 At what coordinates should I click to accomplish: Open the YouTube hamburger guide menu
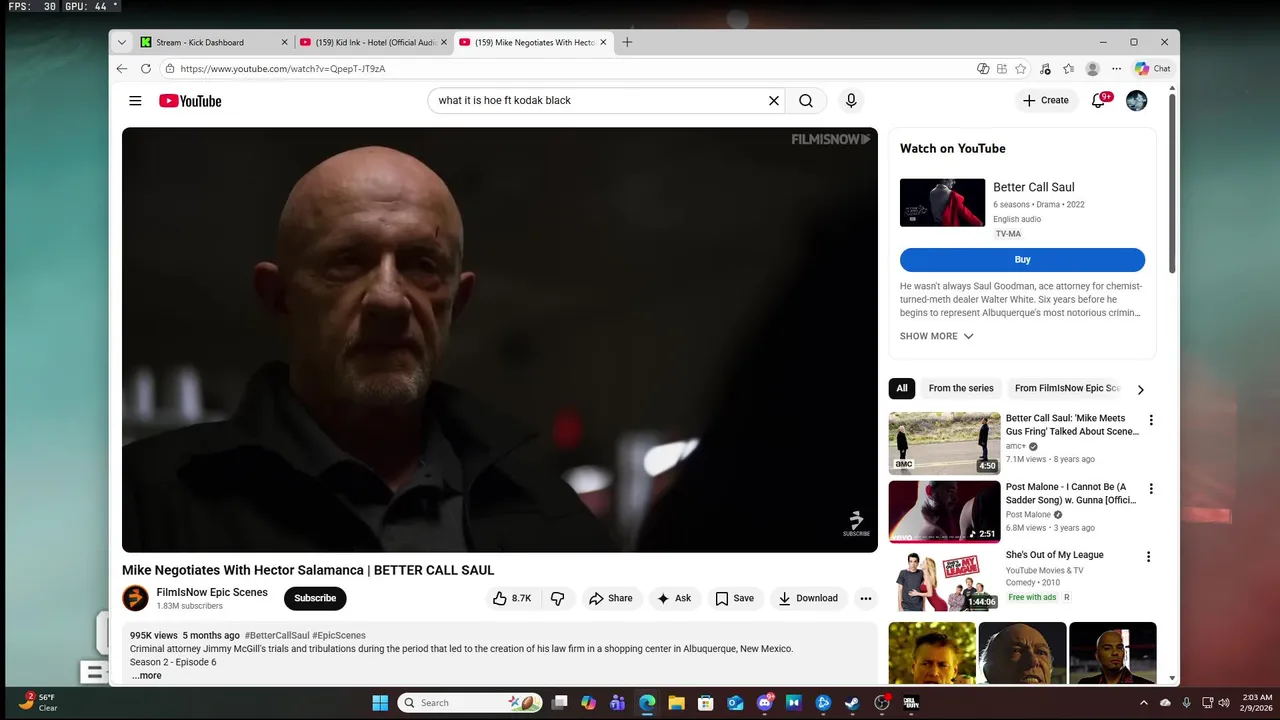(x=135, y=101)
